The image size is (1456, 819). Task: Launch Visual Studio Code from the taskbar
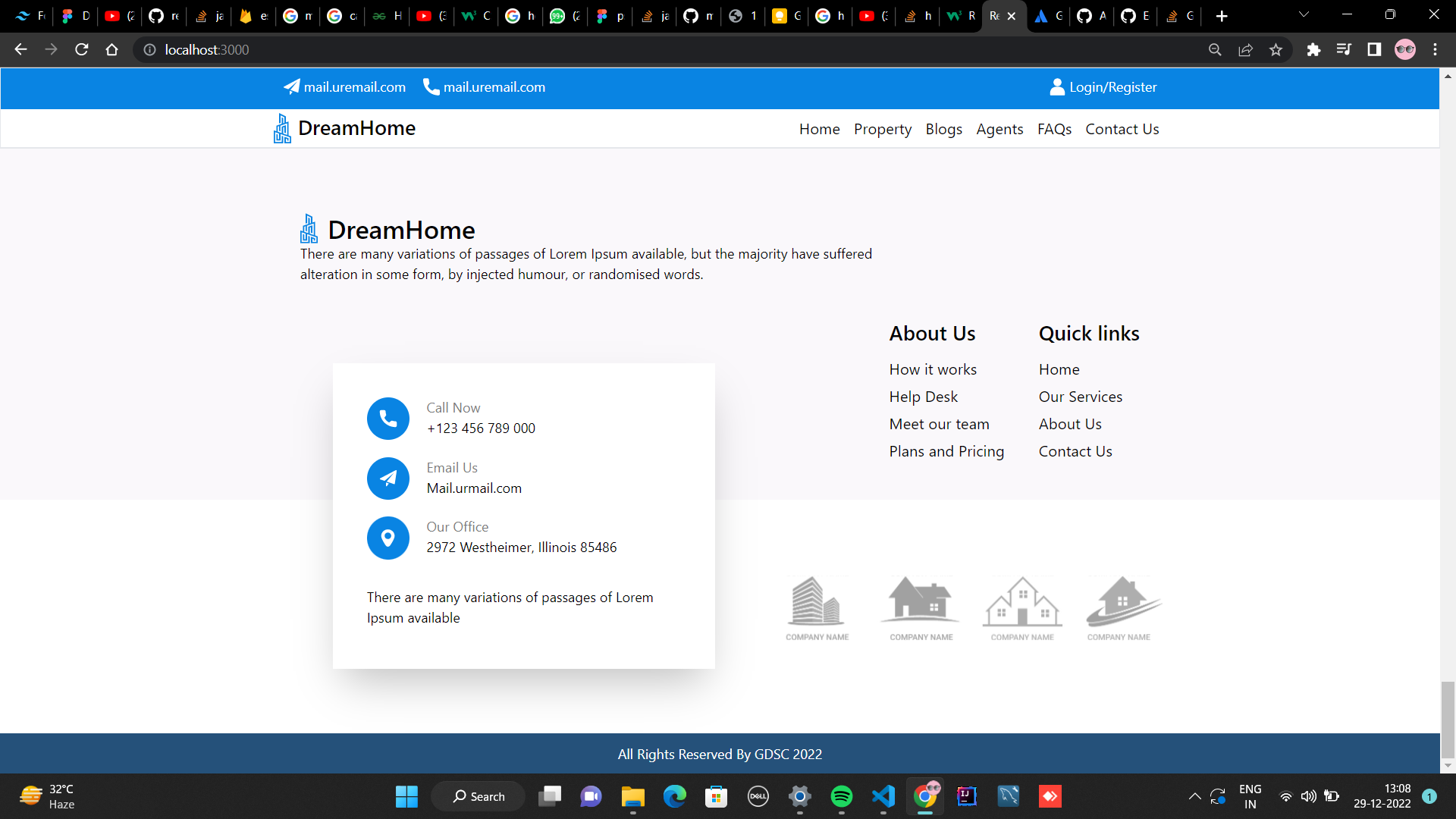pyautogui.click(x=883, y=796)
